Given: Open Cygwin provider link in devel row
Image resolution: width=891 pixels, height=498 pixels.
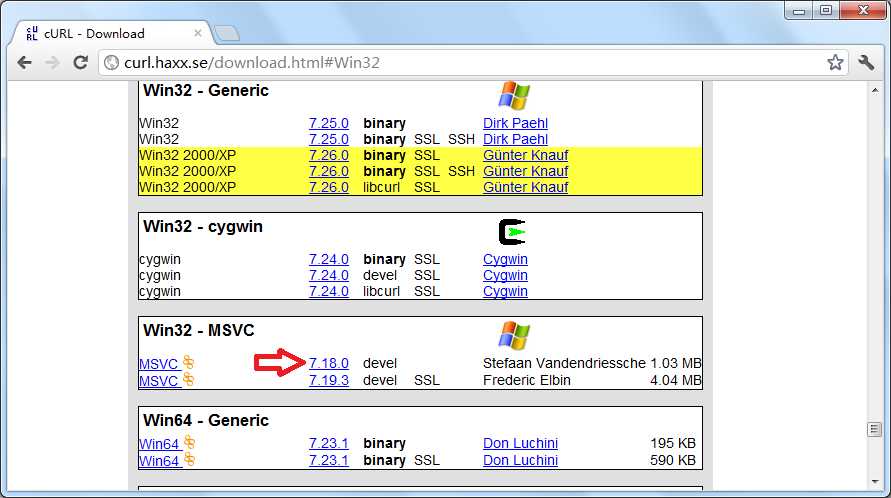Looking at the screenshot, I should [x=505, y=275].
